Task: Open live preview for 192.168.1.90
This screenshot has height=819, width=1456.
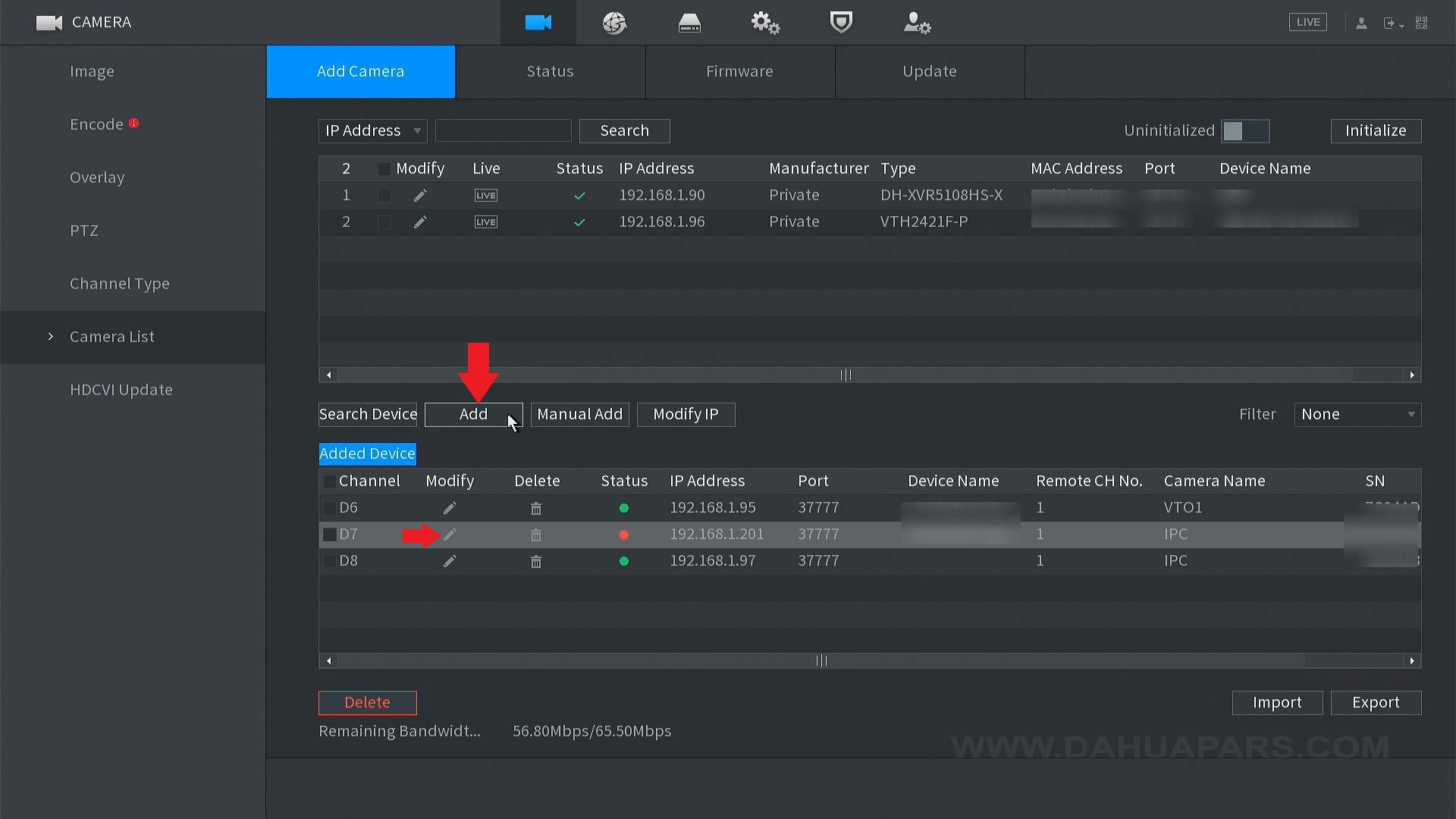Action: (486, 196)
